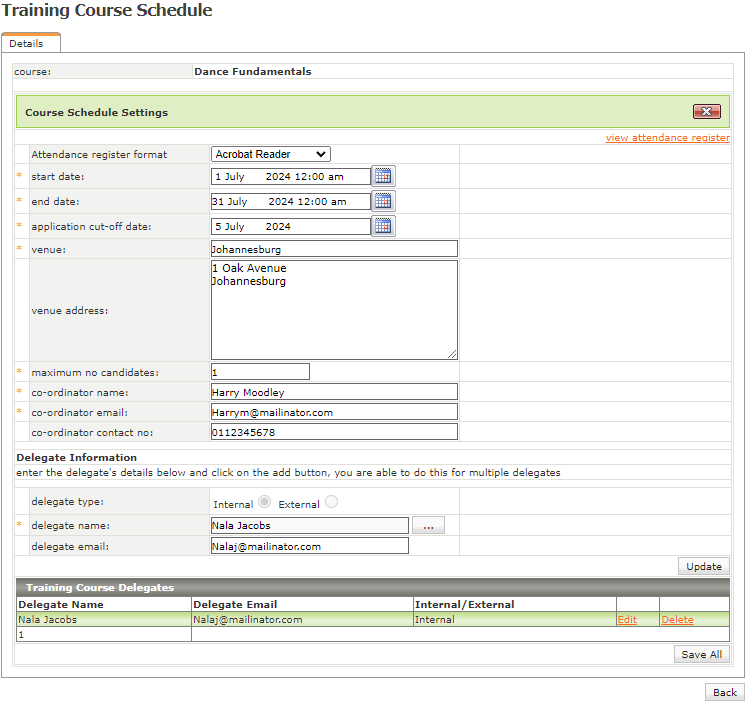Click the co-ordinator email field
This screenshot has width=746, height=703.
pos(333,412)
